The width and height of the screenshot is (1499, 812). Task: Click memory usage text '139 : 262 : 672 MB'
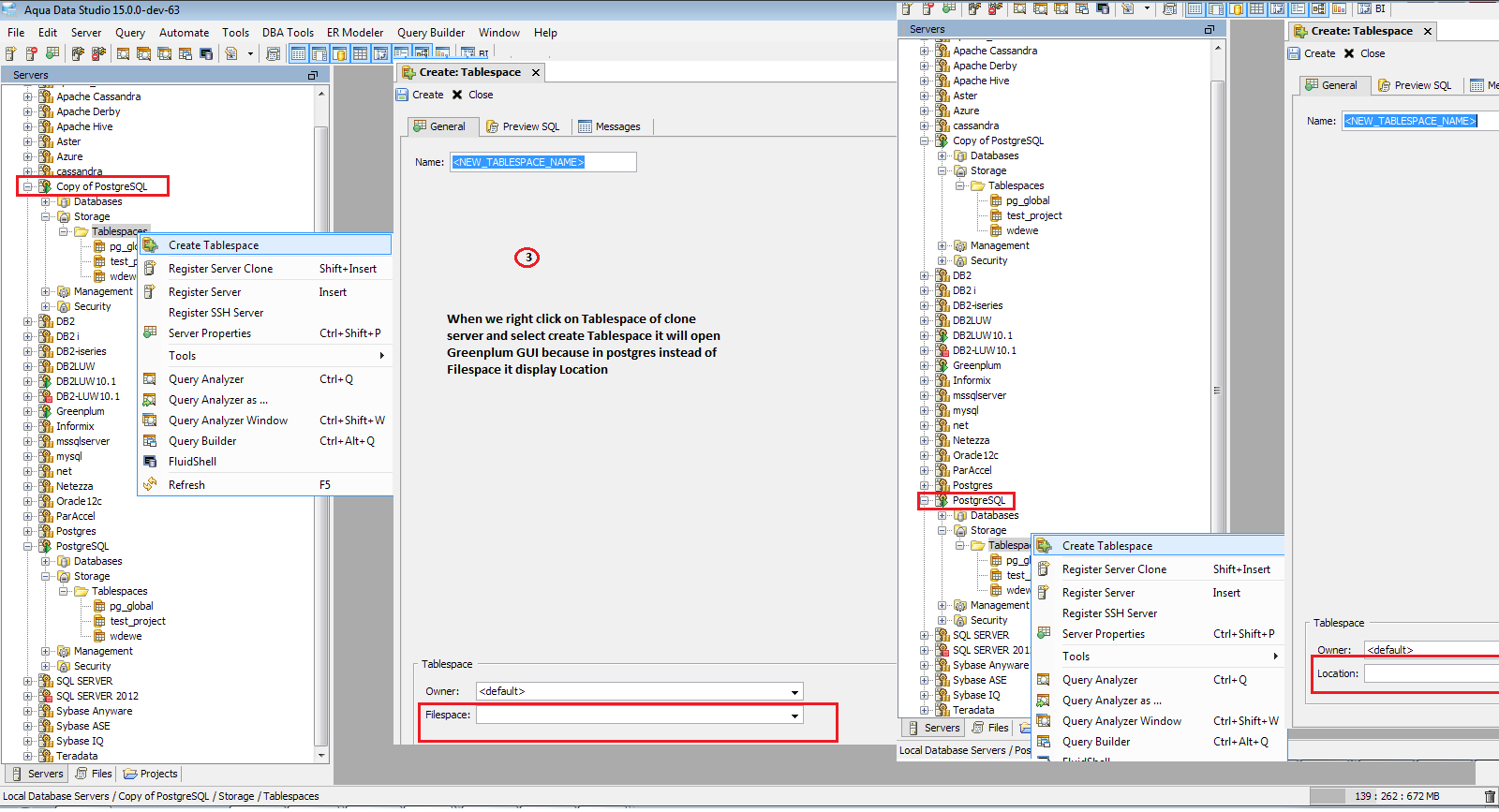[x=1397, y=797]
